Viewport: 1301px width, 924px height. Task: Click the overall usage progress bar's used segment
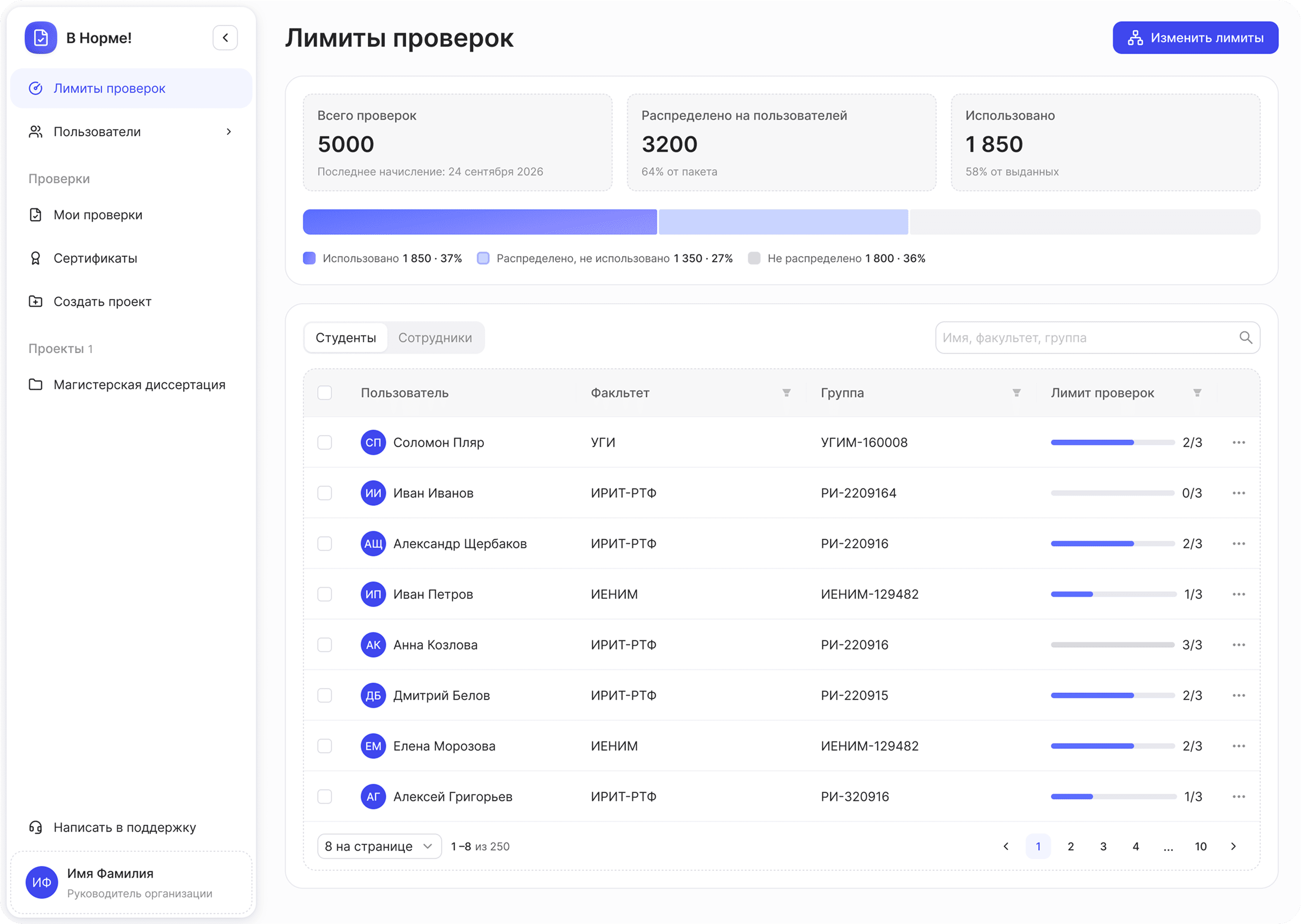pyautogui.click(x=480, y=222)
